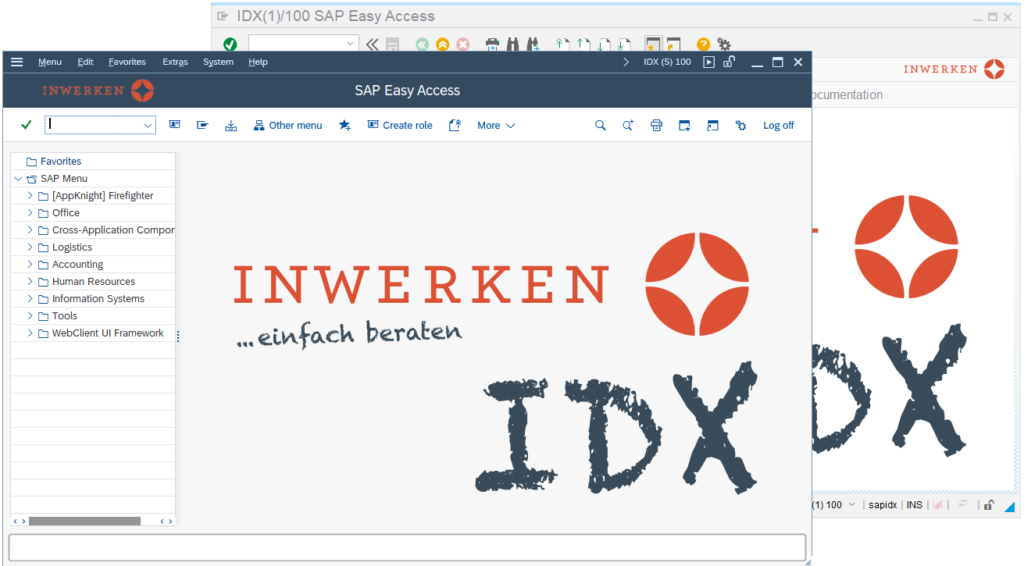Open the system info dropdown in back status bar
The height and width of the screenshot is (566, 1024).
[852, 505]
